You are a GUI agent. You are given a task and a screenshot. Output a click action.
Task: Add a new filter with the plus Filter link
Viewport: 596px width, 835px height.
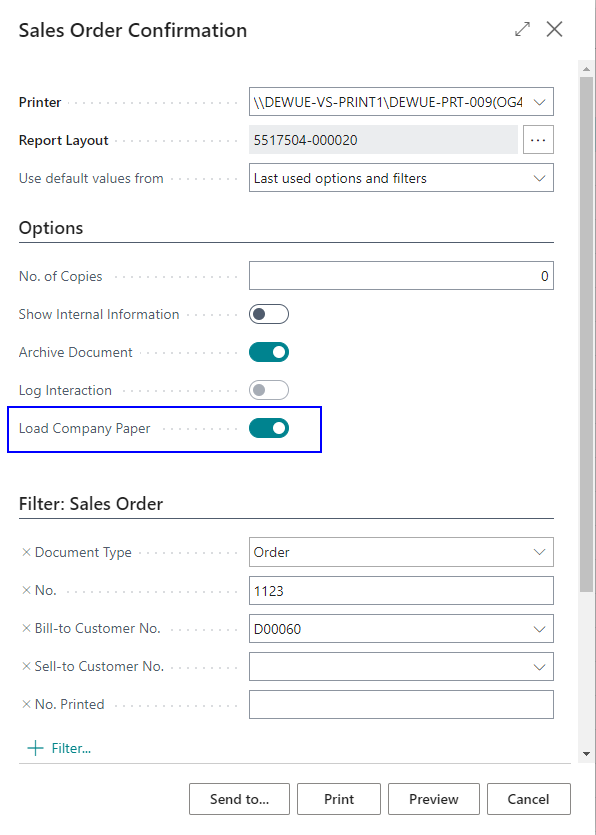point(59,748)
